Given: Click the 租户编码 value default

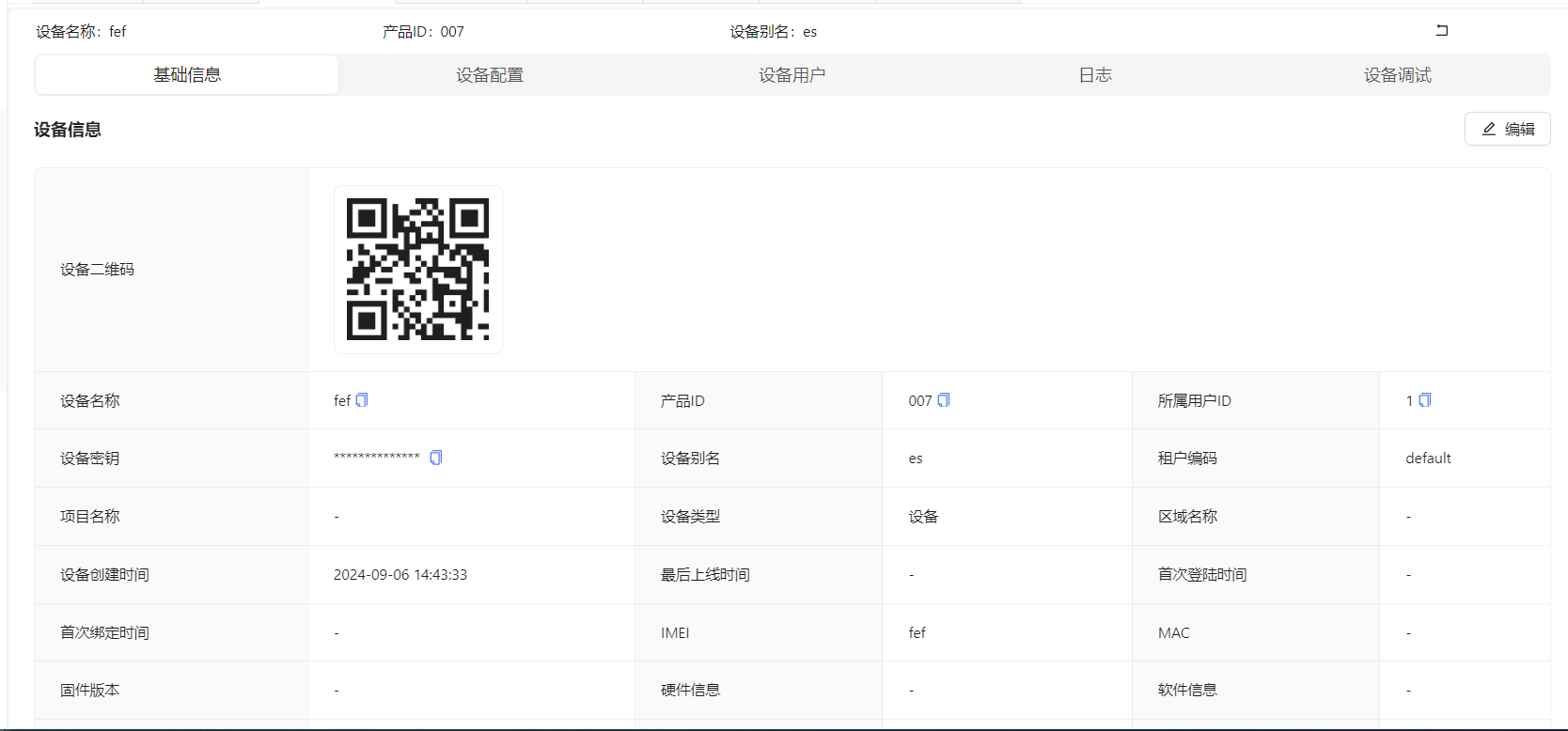Looking at the screenshot, I should tap(1428, 459).
